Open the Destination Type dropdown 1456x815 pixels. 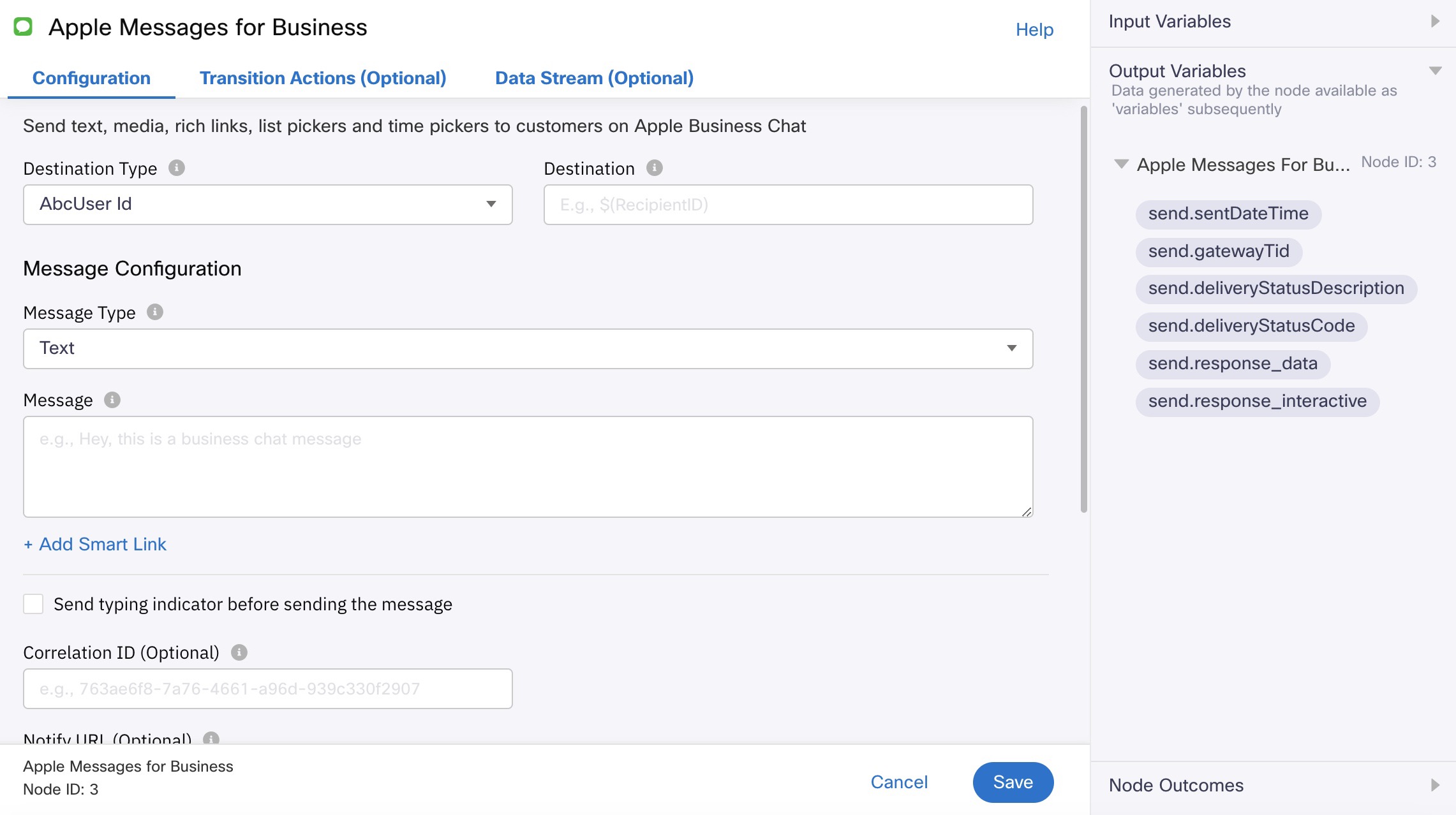click(x=268, y=205)
